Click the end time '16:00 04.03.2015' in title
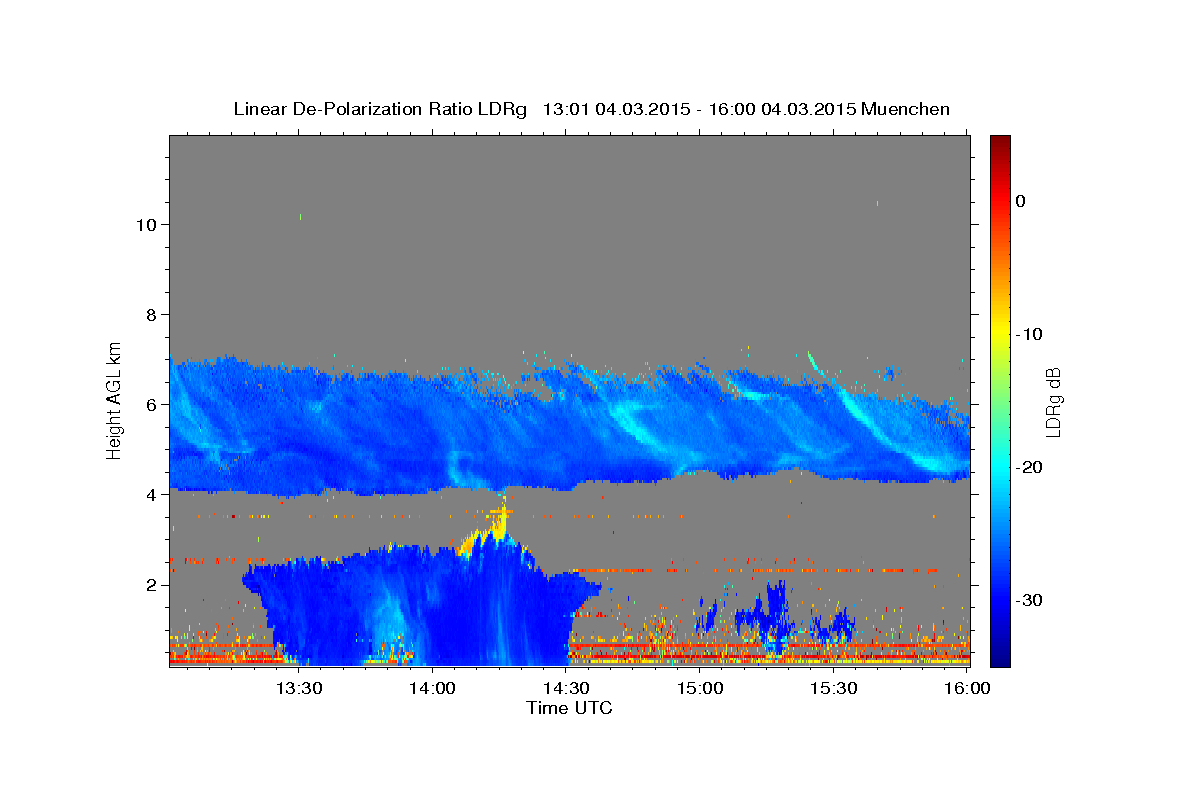The image size is (1200, 800). pos(782,109)
